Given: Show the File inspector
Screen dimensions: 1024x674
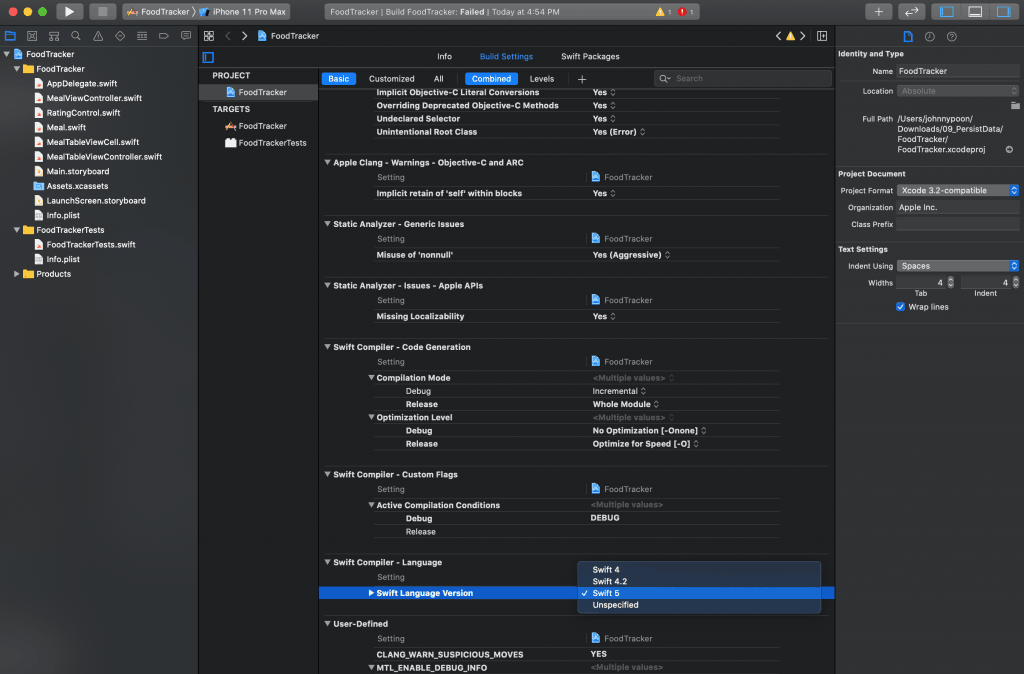Looking at the screenshot, I should pyautogui.click(x=908, y=37).
